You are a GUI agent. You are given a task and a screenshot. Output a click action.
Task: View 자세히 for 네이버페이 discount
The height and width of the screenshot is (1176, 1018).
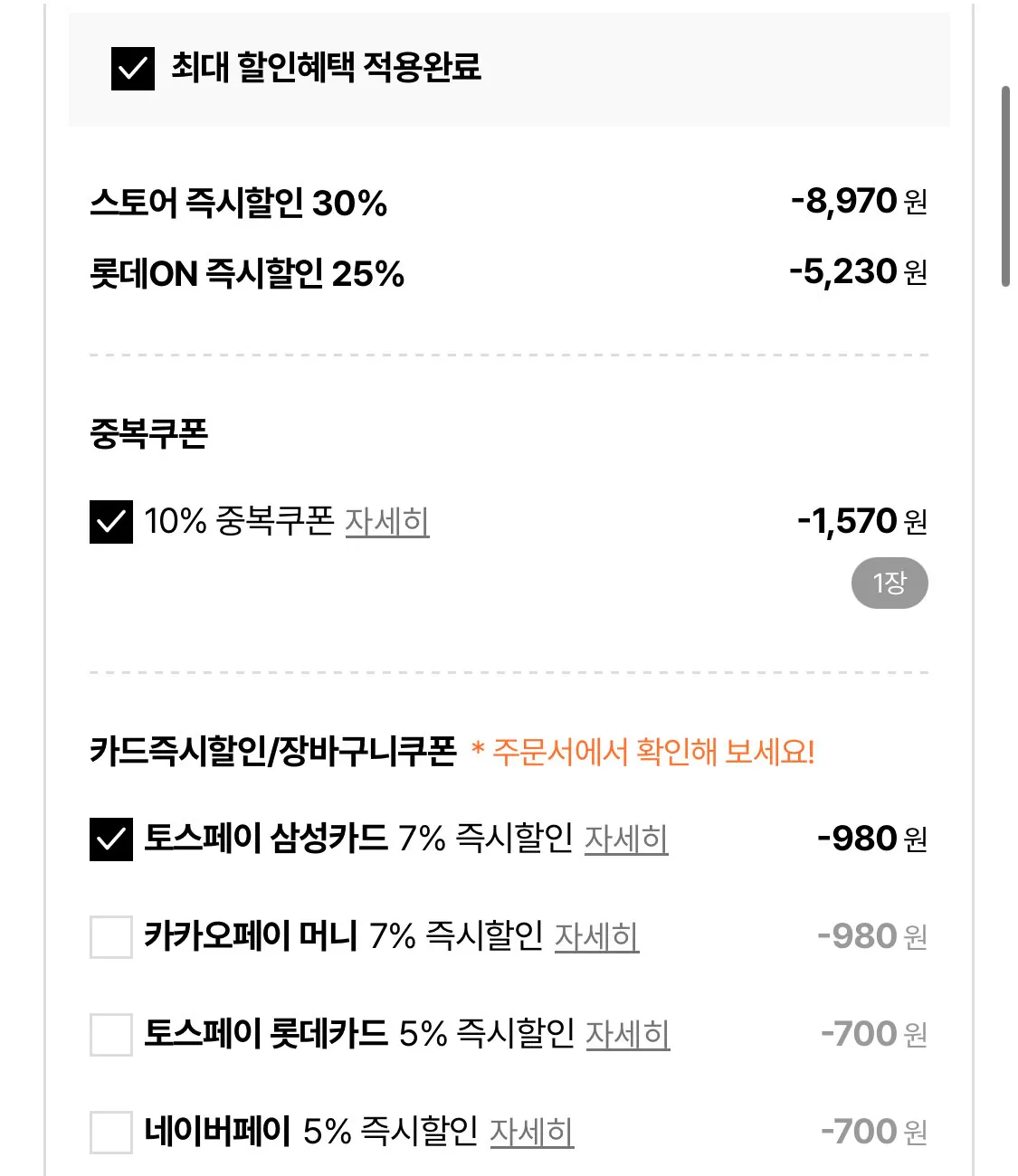point(534,1132)
